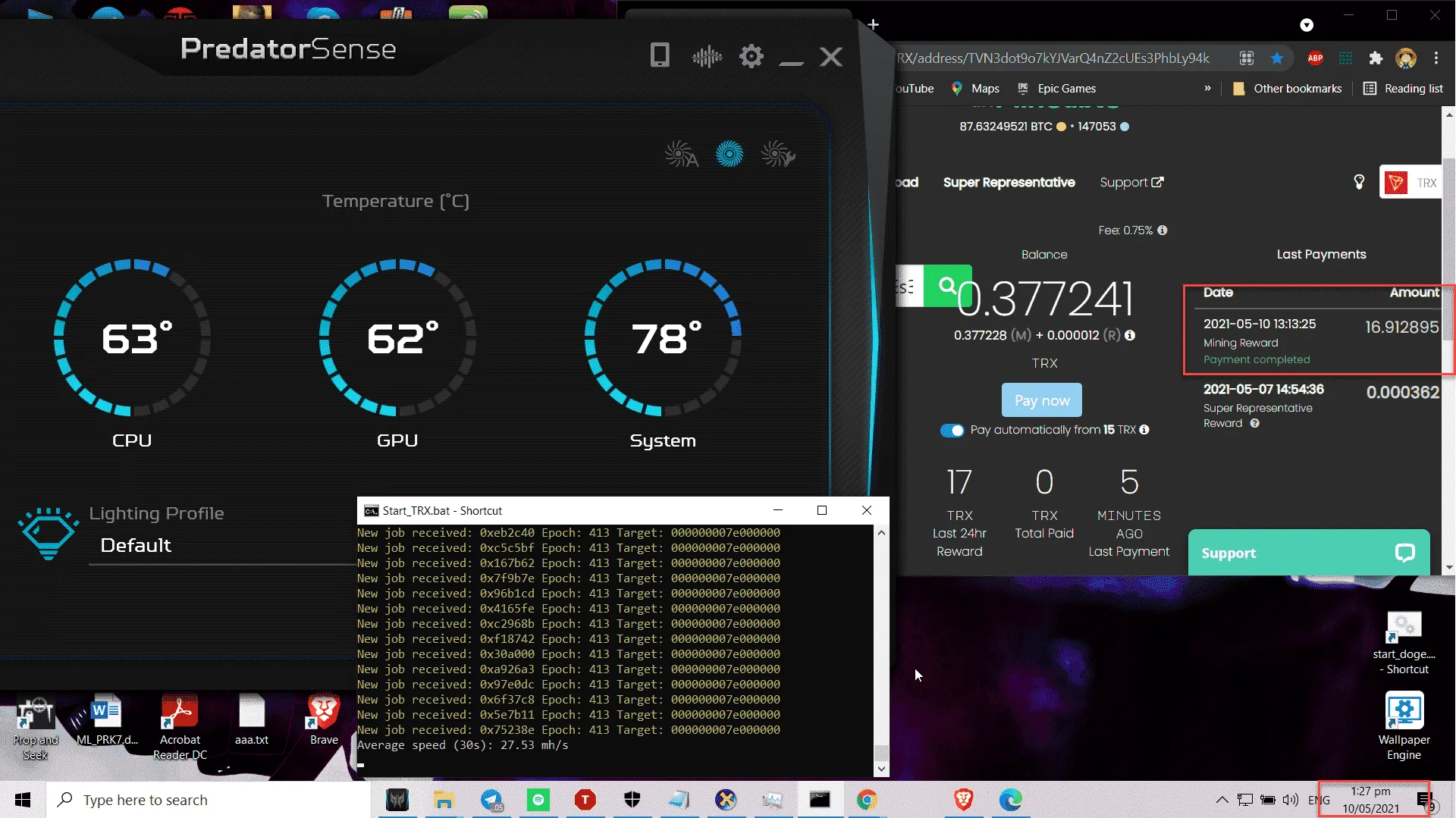Open Chrome extensions puzzle icon
Screen dimensions: 1456x818
pyautogui.click(x=1376, y=58)
